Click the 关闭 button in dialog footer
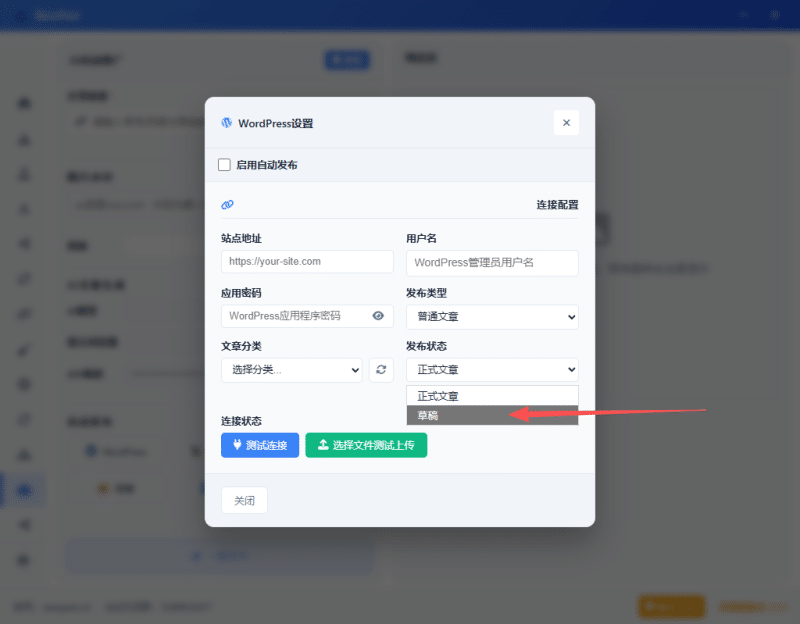Viewport: 800px width, 624px height. point(244,501)
